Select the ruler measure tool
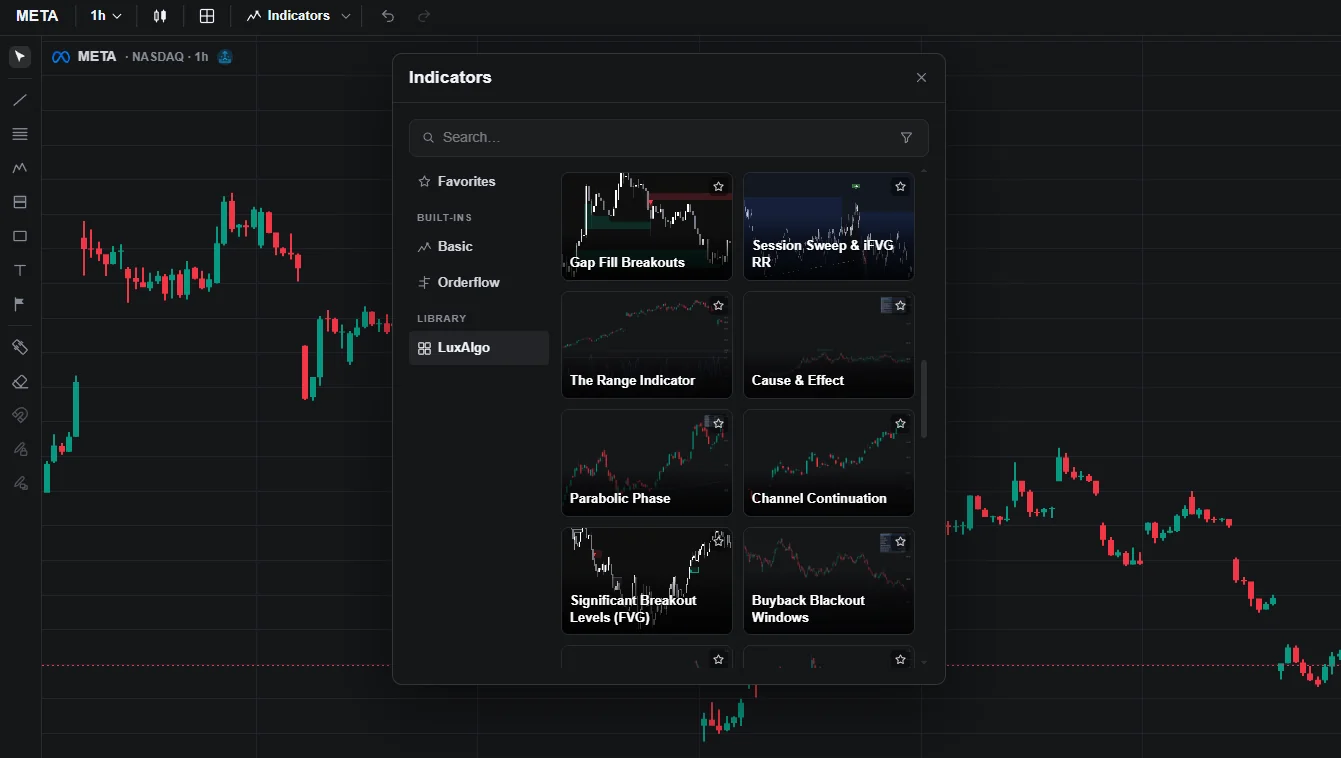1341x758 pixels. pos(20,347)
